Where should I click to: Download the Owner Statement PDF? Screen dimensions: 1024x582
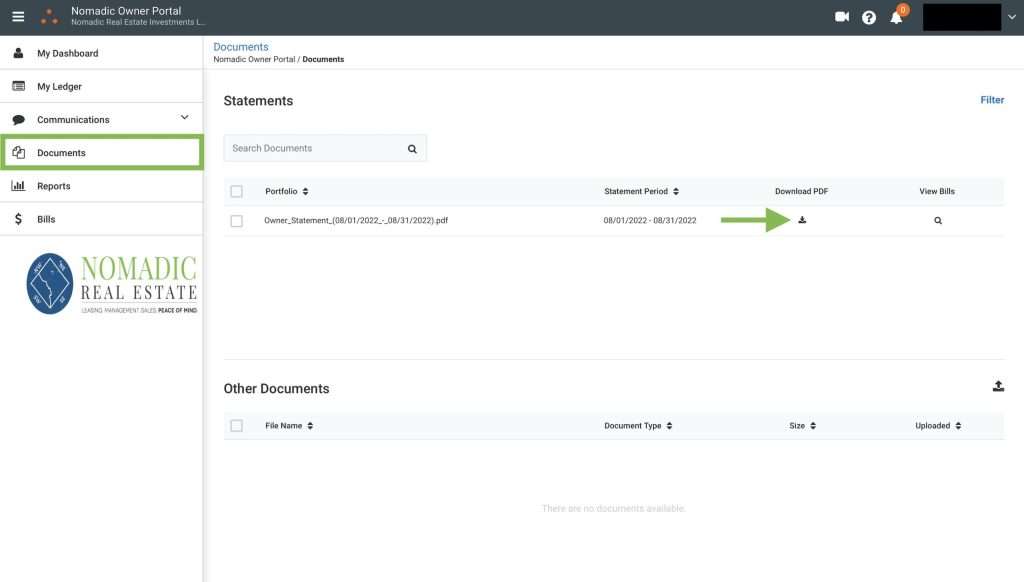pyautogui.click(x=802, y=220)
